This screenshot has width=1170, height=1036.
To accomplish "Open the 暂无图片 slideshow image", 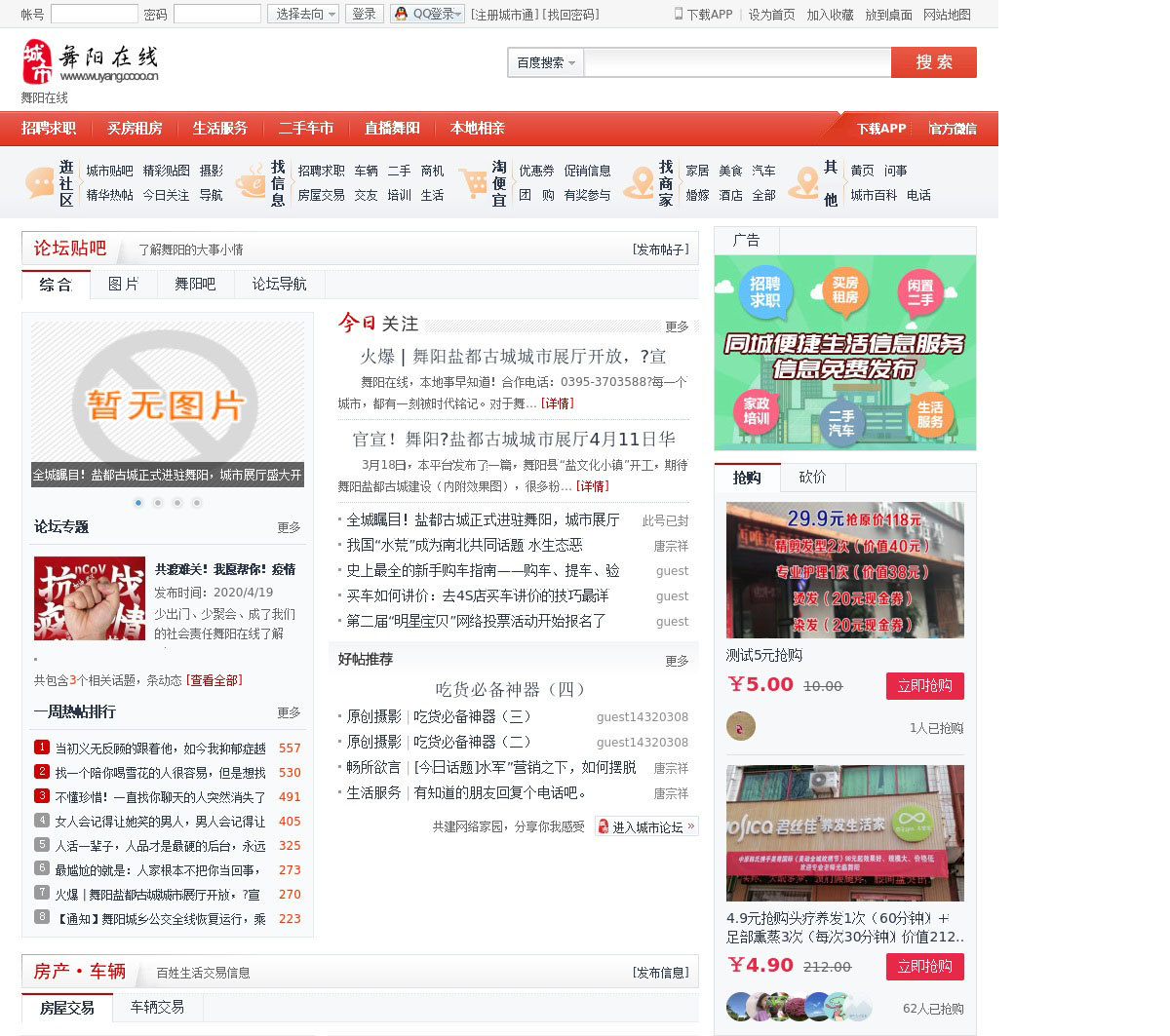I will coord(168,403).
